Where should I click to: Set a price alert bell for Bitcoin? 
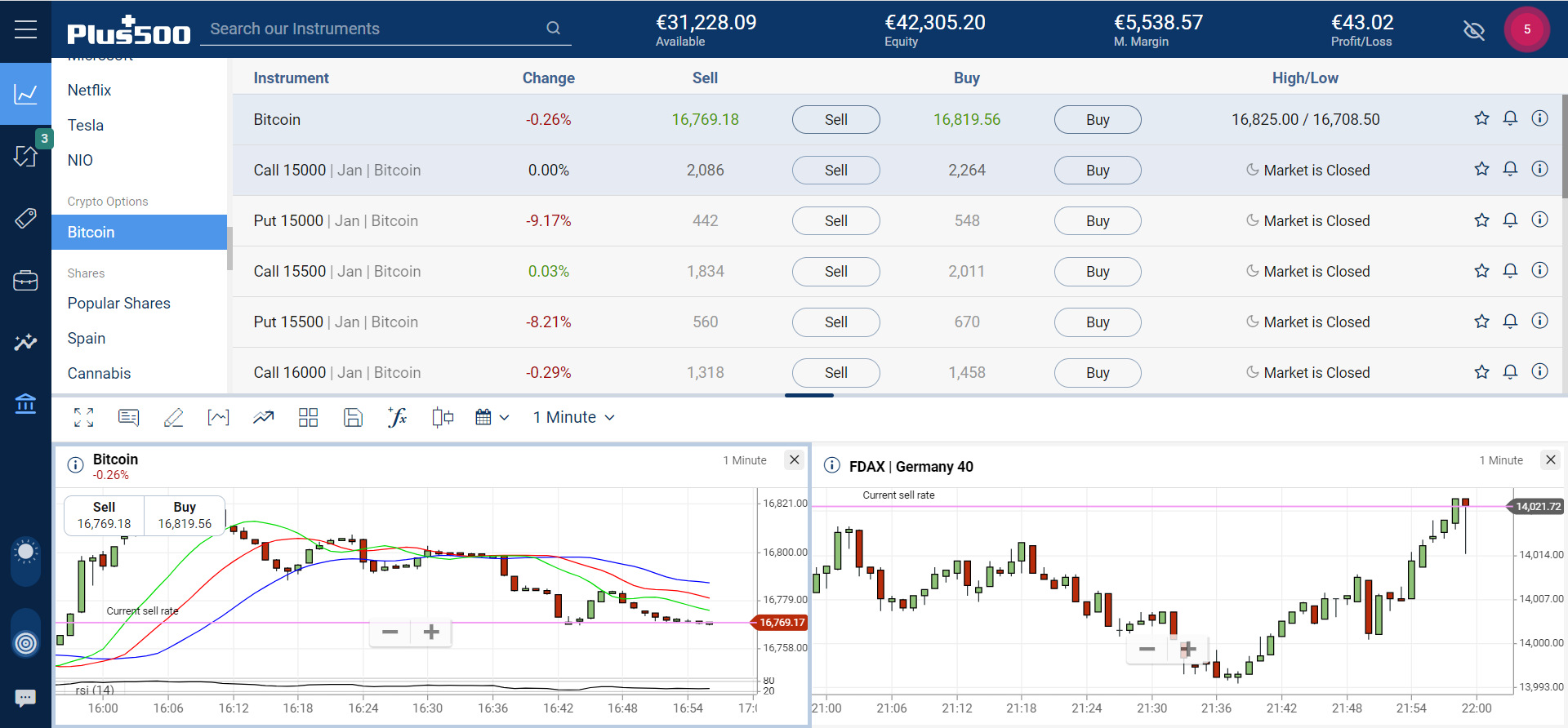(1510, 118)
